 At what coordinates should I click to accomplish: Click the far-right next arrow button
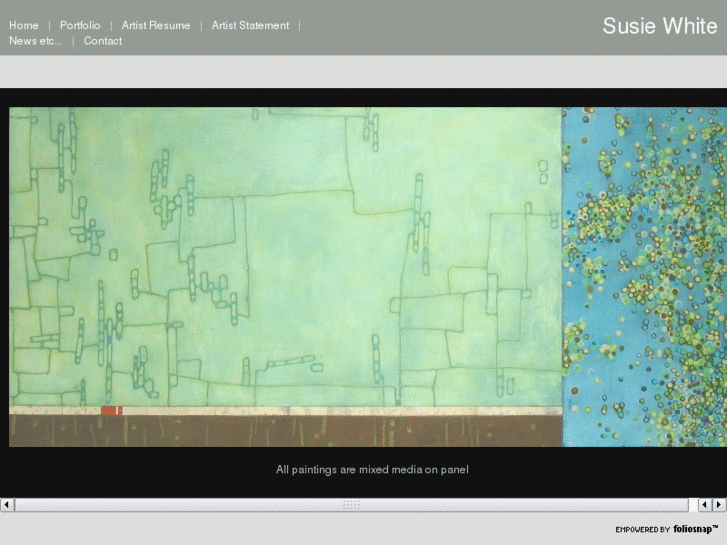(719, 505)
